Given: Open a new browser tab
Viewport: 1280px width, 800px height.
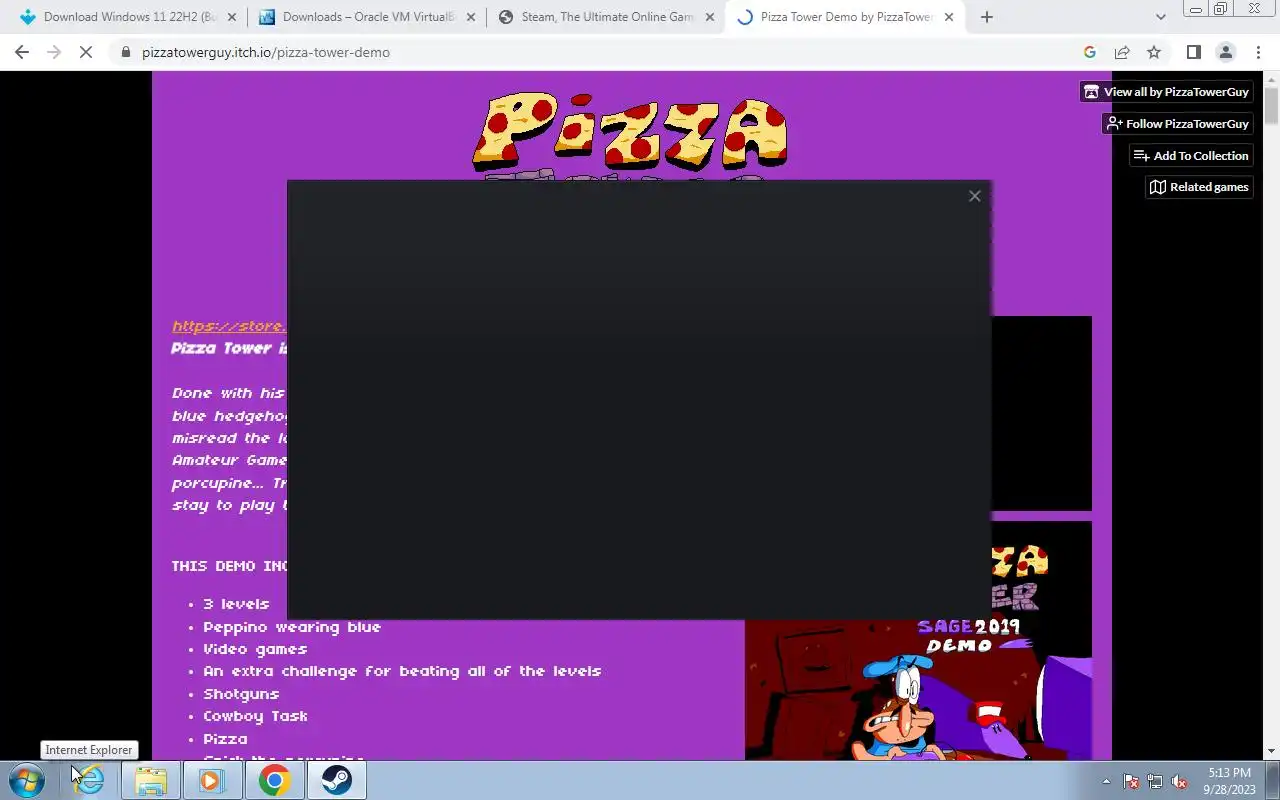Looking at the screenshot, I should click(x=987, y=17).
